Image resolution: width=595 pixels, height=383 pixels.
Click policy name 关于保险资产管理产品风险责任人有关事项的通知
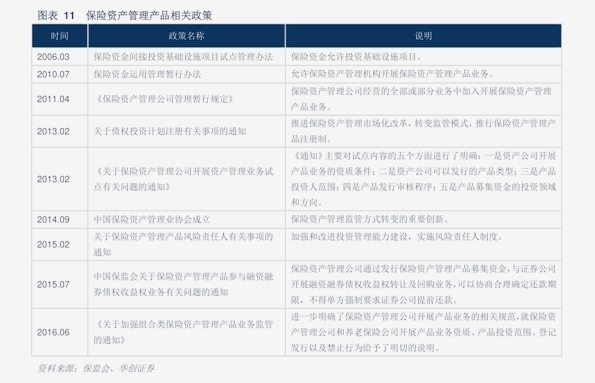click(183, 244)
